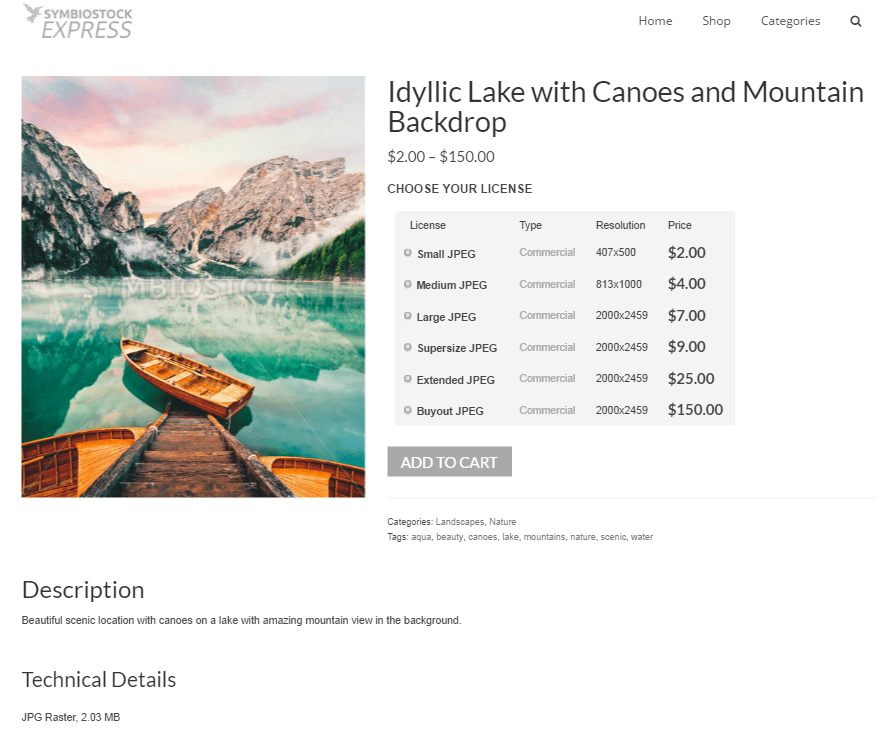Open the Home menu item
Viewport: 886px width, 731px height.
tap(655, 21)
